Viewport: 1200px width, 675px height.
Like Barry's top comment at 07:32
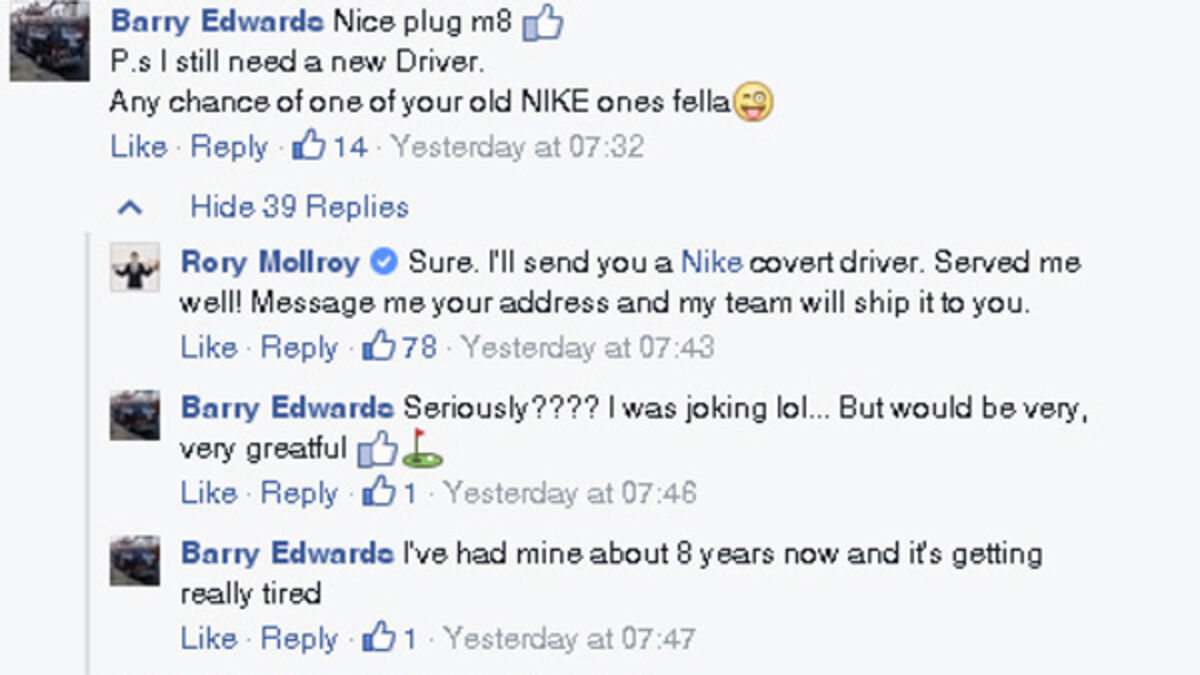[x=138, y=147]
